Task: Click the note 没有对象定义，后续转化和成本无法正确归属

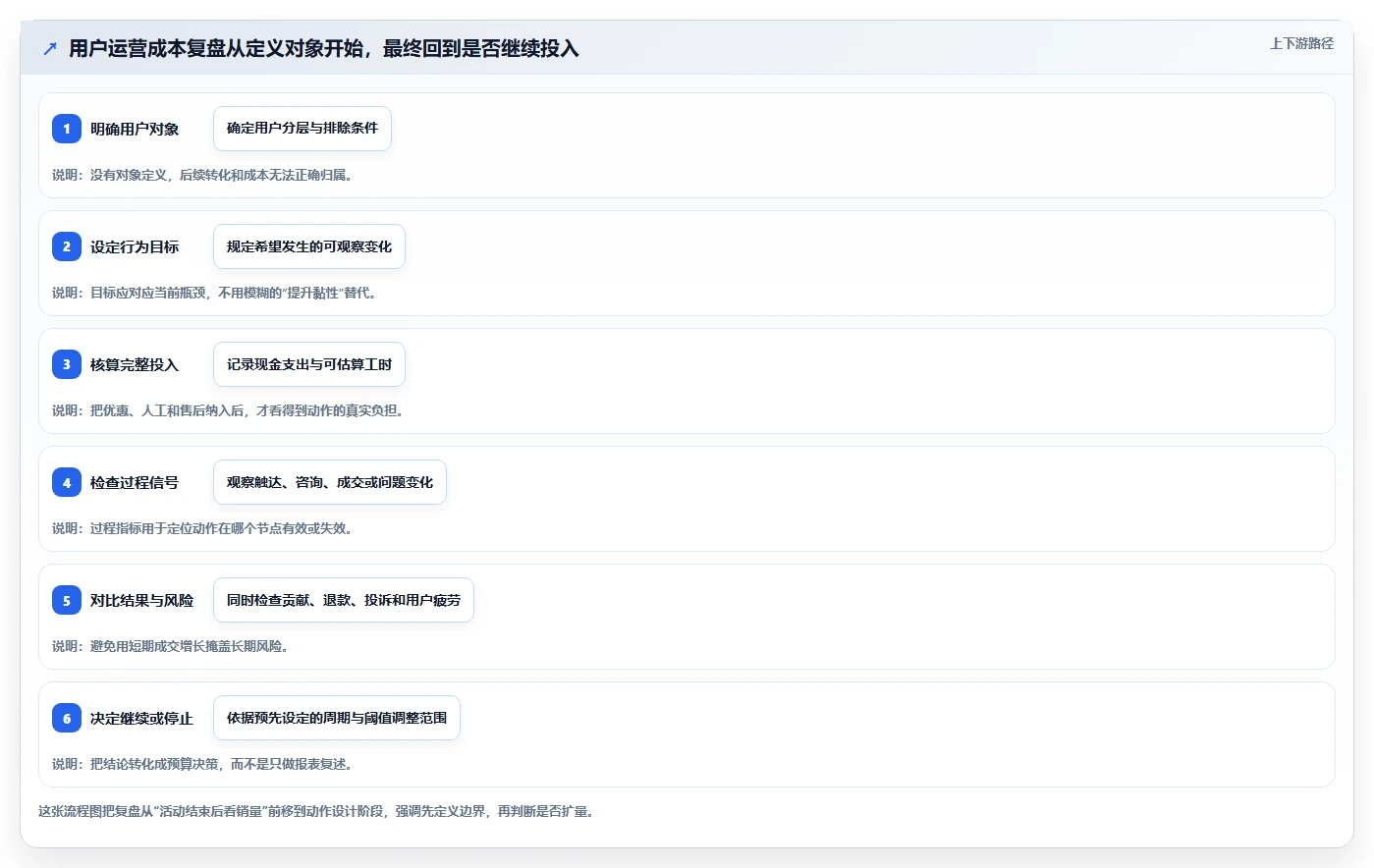Action: 202,175
